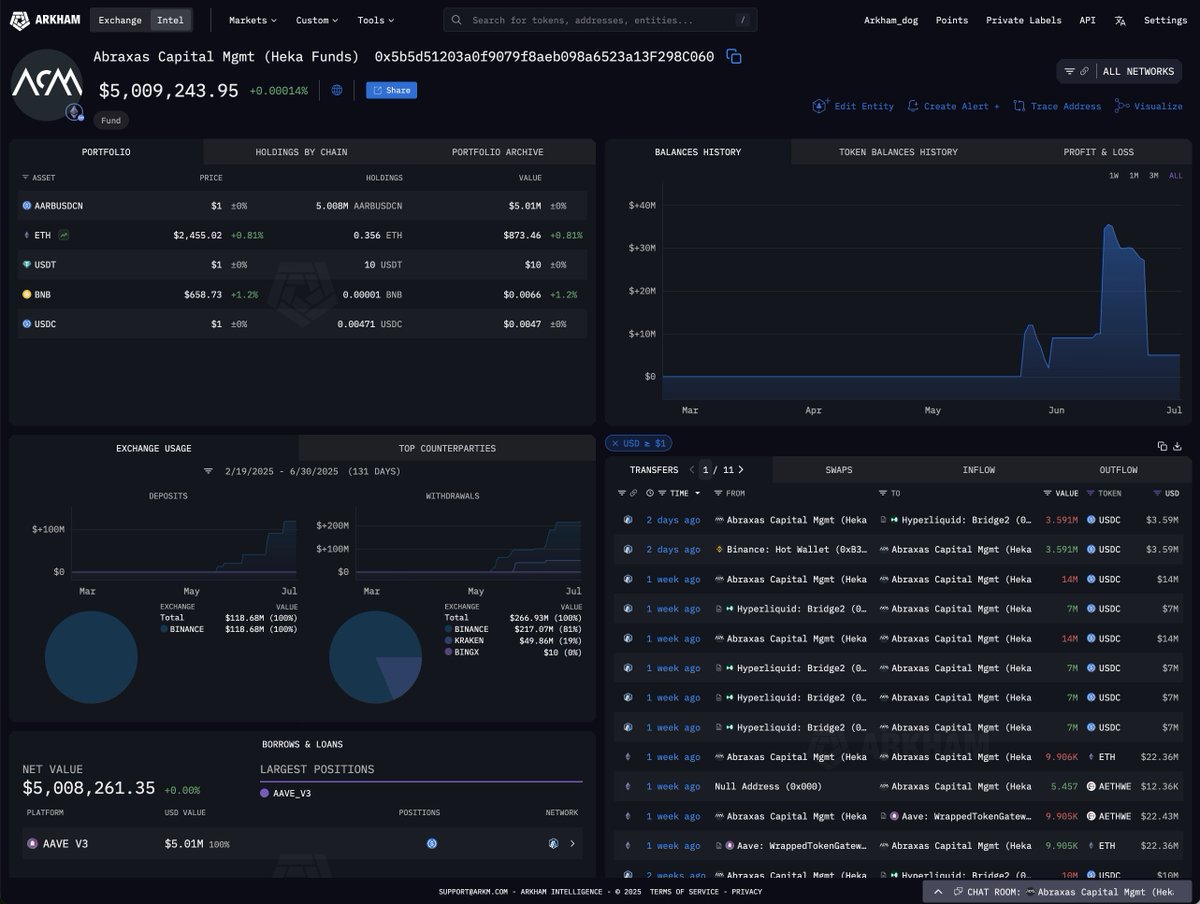The height and width of the screenshot is (904, 1200).
Task: Click the chain link filter icon in transfers header
Action: (633, 493)
